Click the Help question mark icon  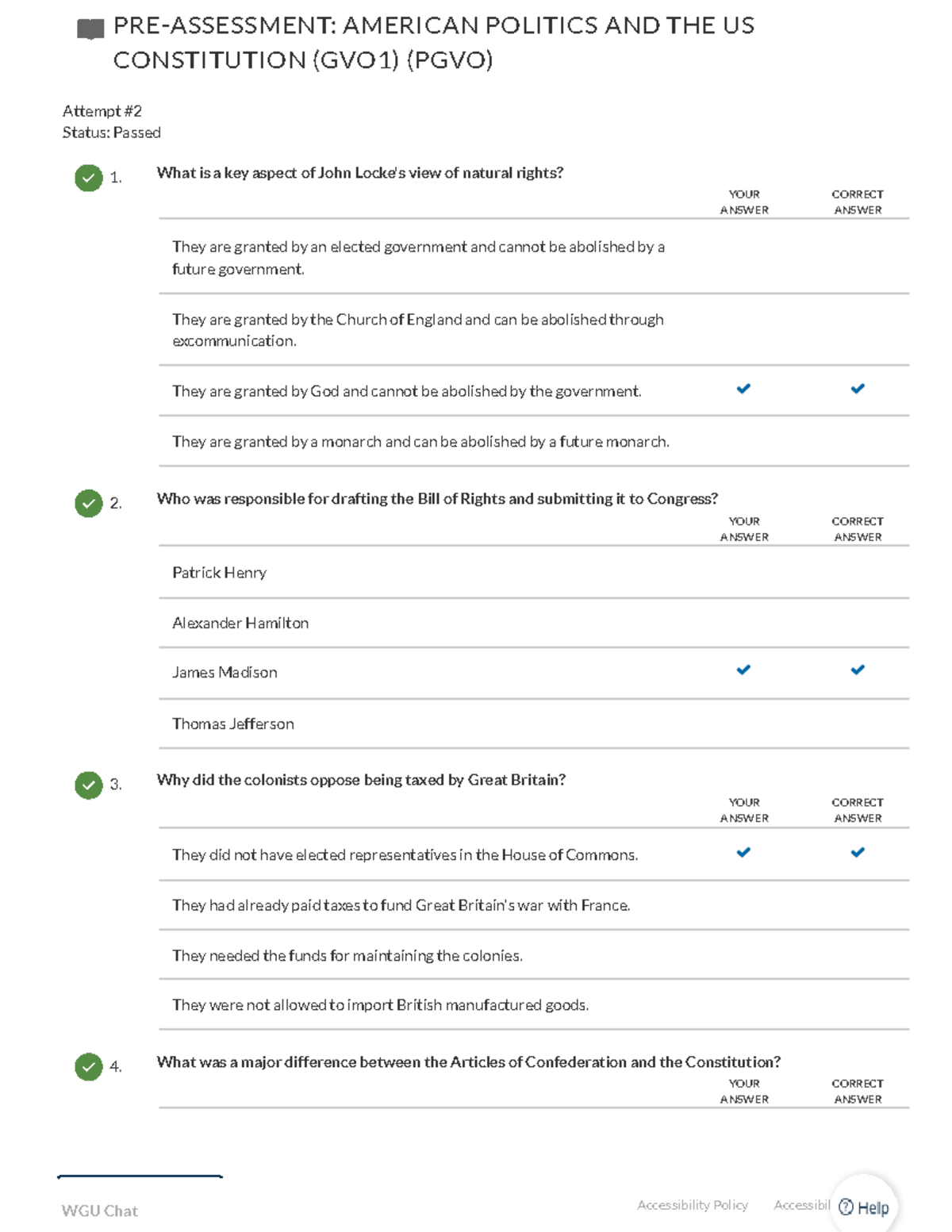coord(846,1207)
